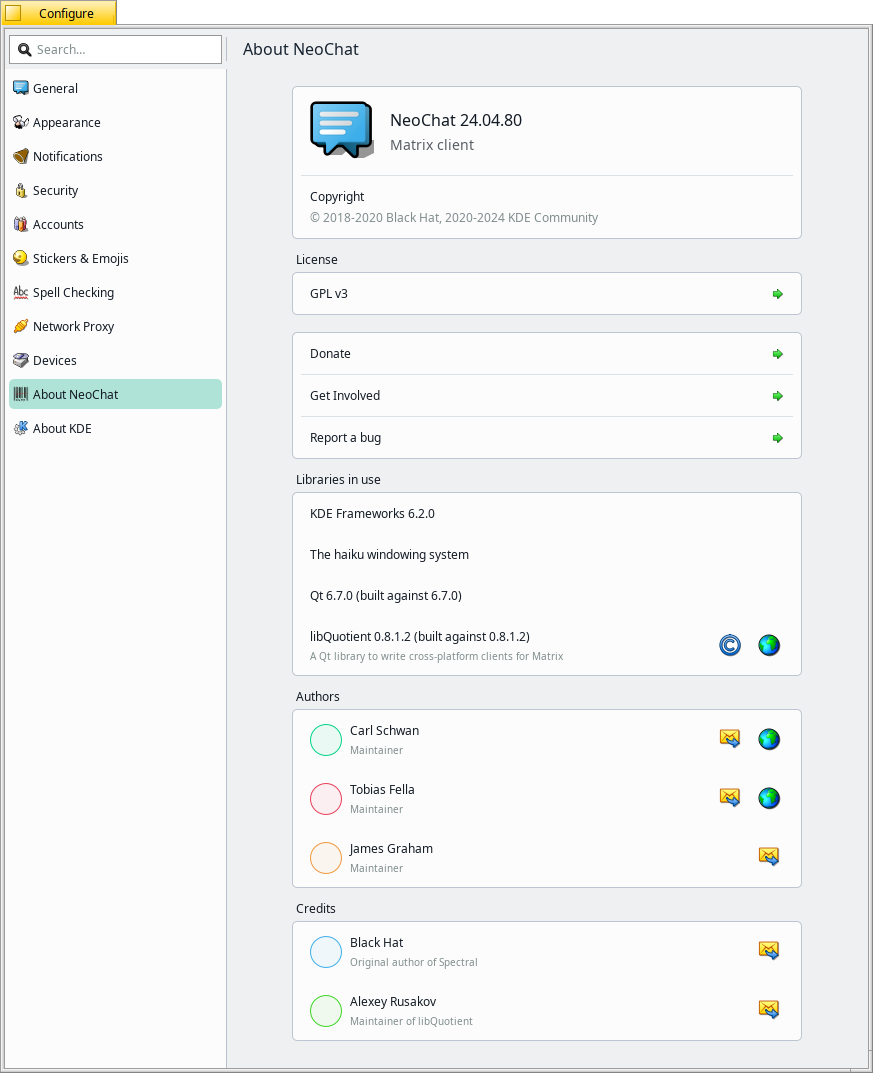The image size is (873, 1073).
Task: Click the Get Involved row
Action: (546, 396)
